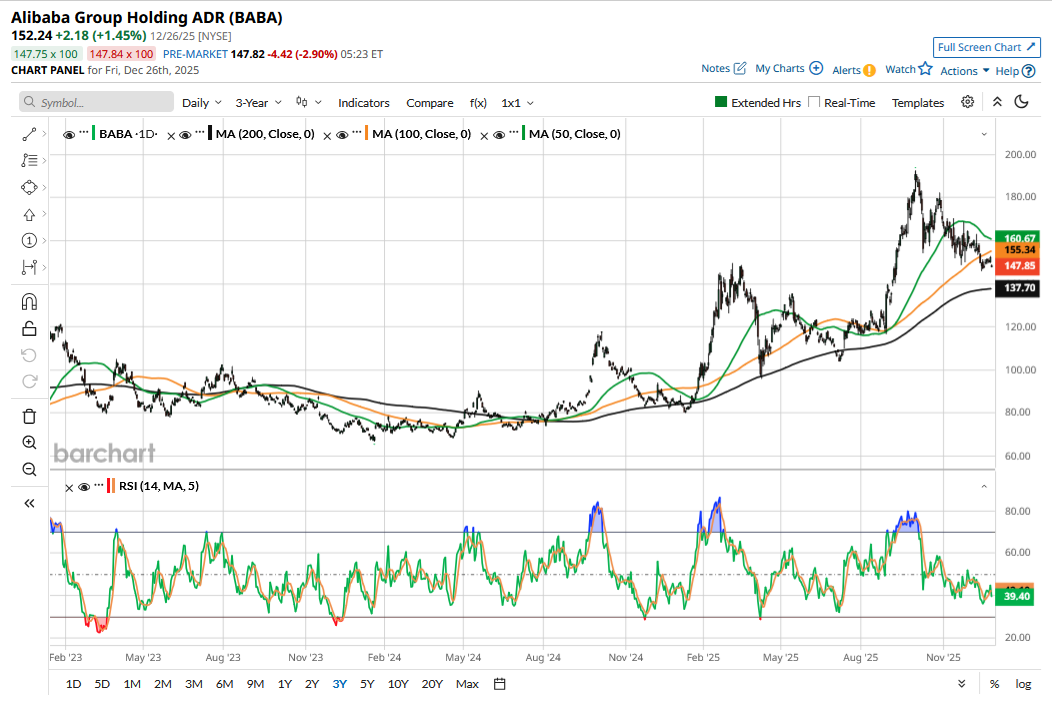Image resolution: width=1052 pixels, height=714 pixels.
Task: Select the trend line drawing tool
Action: tap(29, 133)
